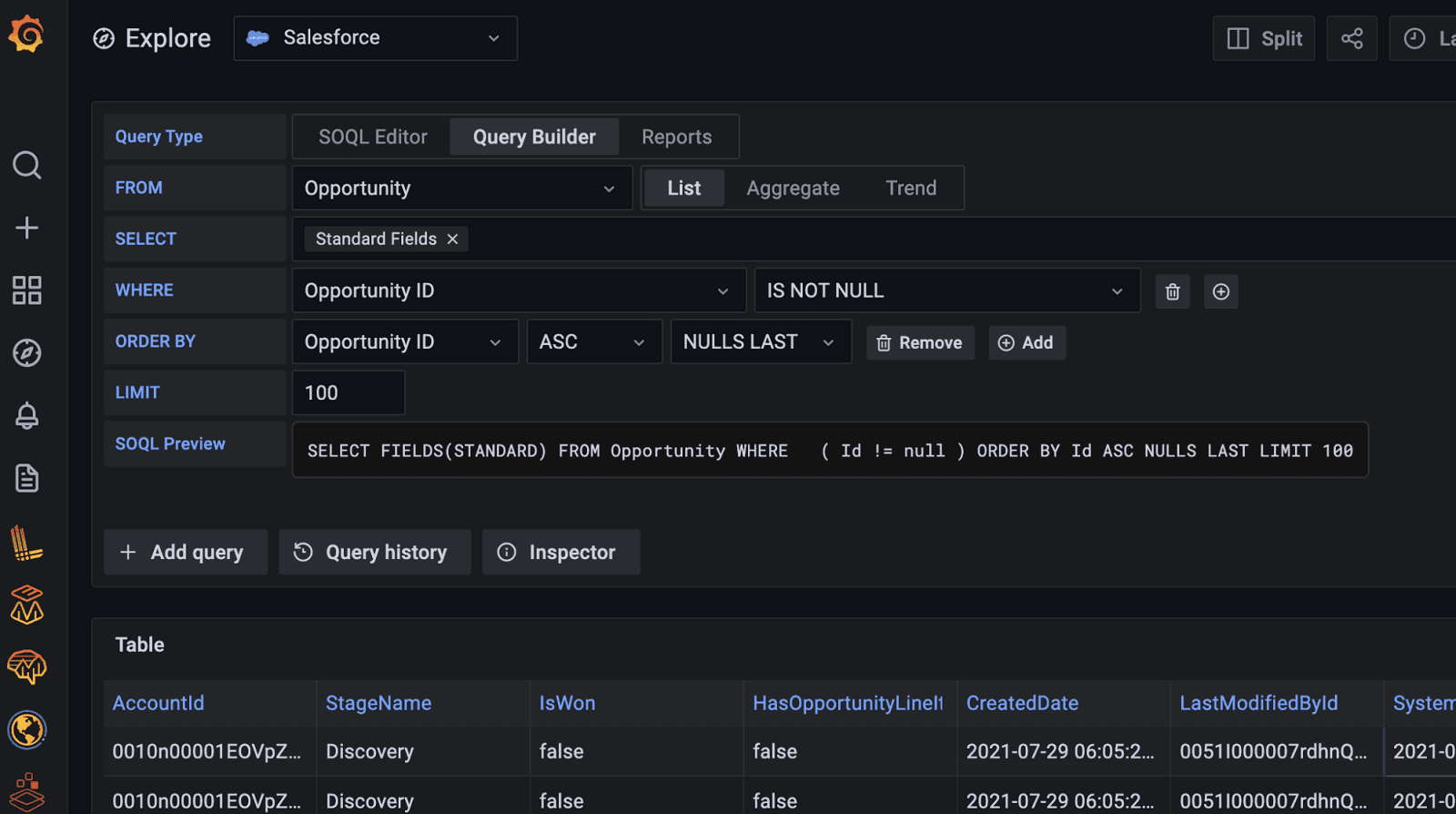Click Add in ORDER BY row
This screenshot has height=814, width=1456.
(1026, 343)
